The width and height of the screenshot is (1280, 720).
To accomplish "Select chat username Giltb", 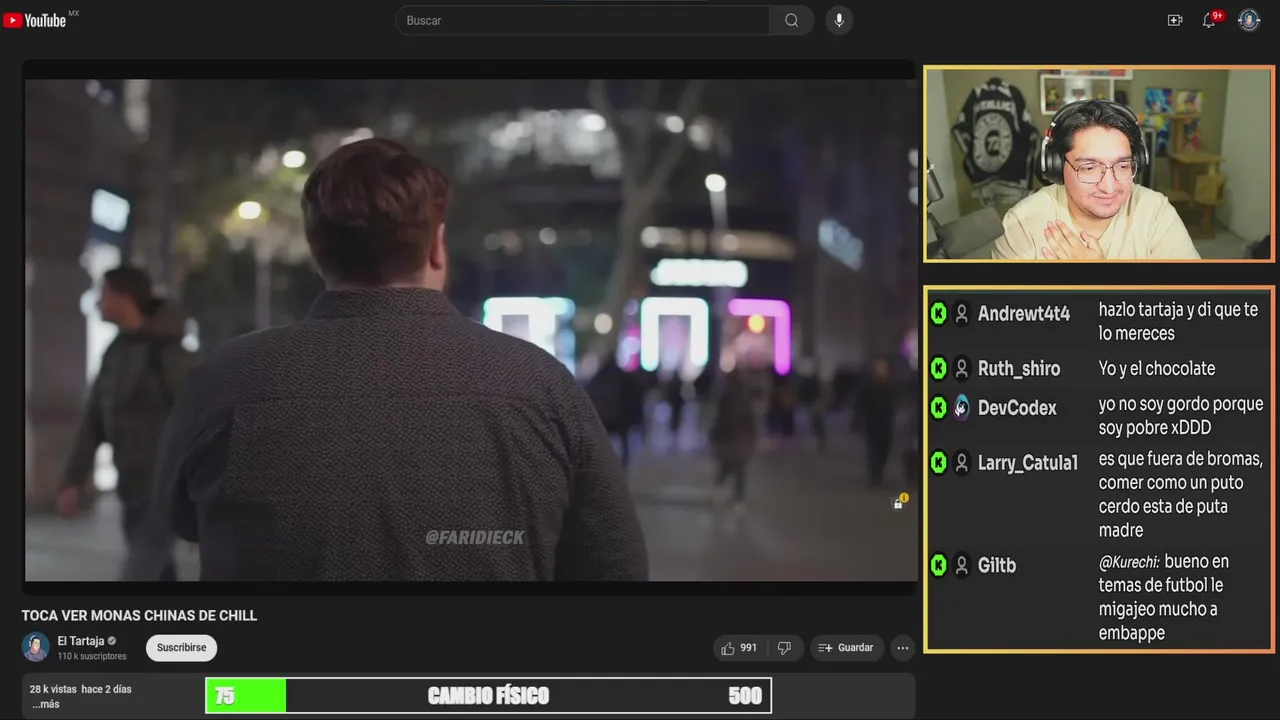I will pyautogui.click(x=997, y=566).
